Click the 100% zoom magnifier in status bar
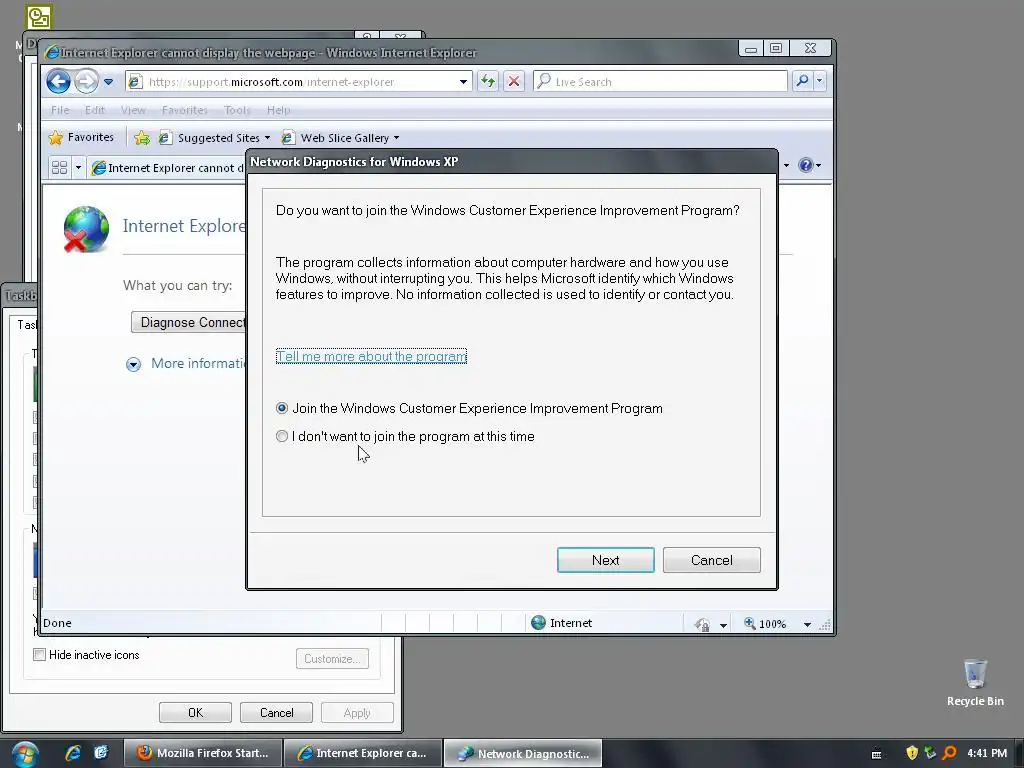1024x768 pixels. click(x=750, y=624)
